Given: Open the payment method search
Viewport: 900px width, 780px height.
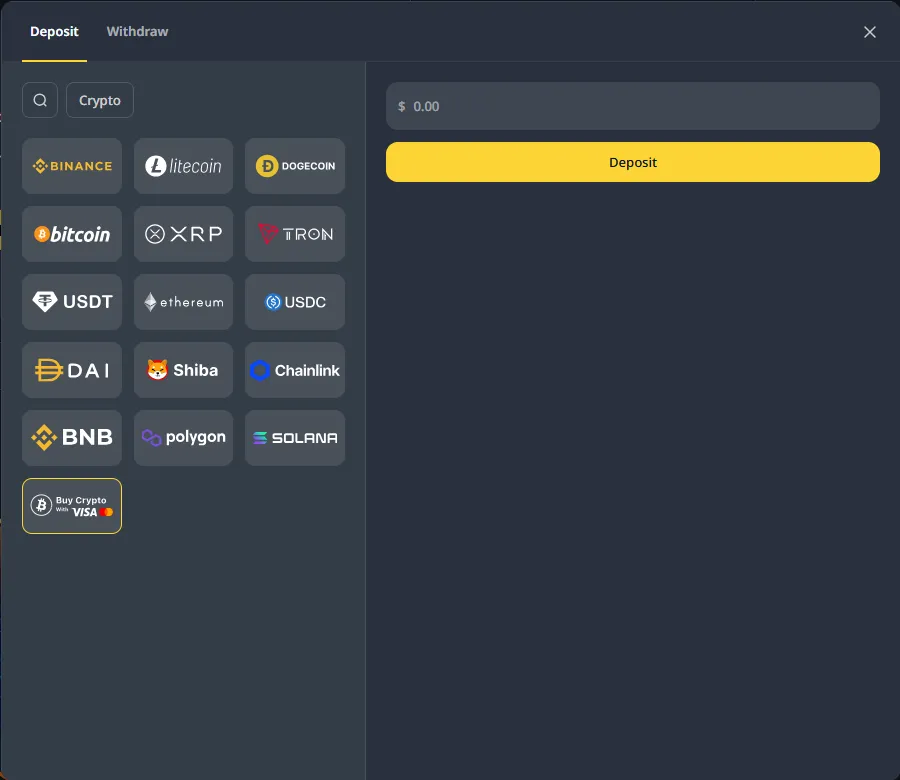Looking at the screenshot, I should (x=40, y=100).
